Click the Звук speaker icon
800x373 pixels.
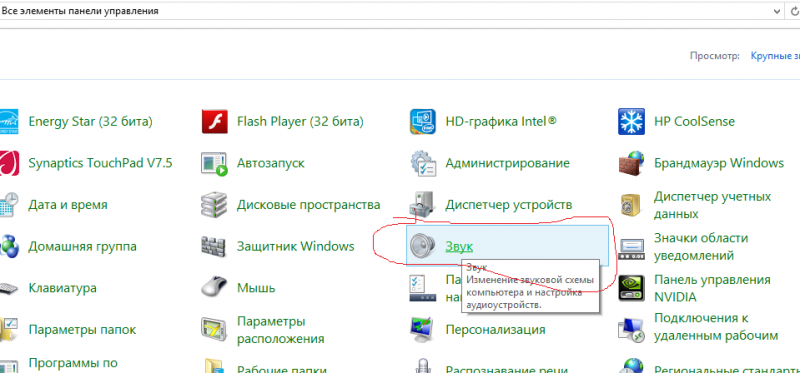tap(423, 246)
